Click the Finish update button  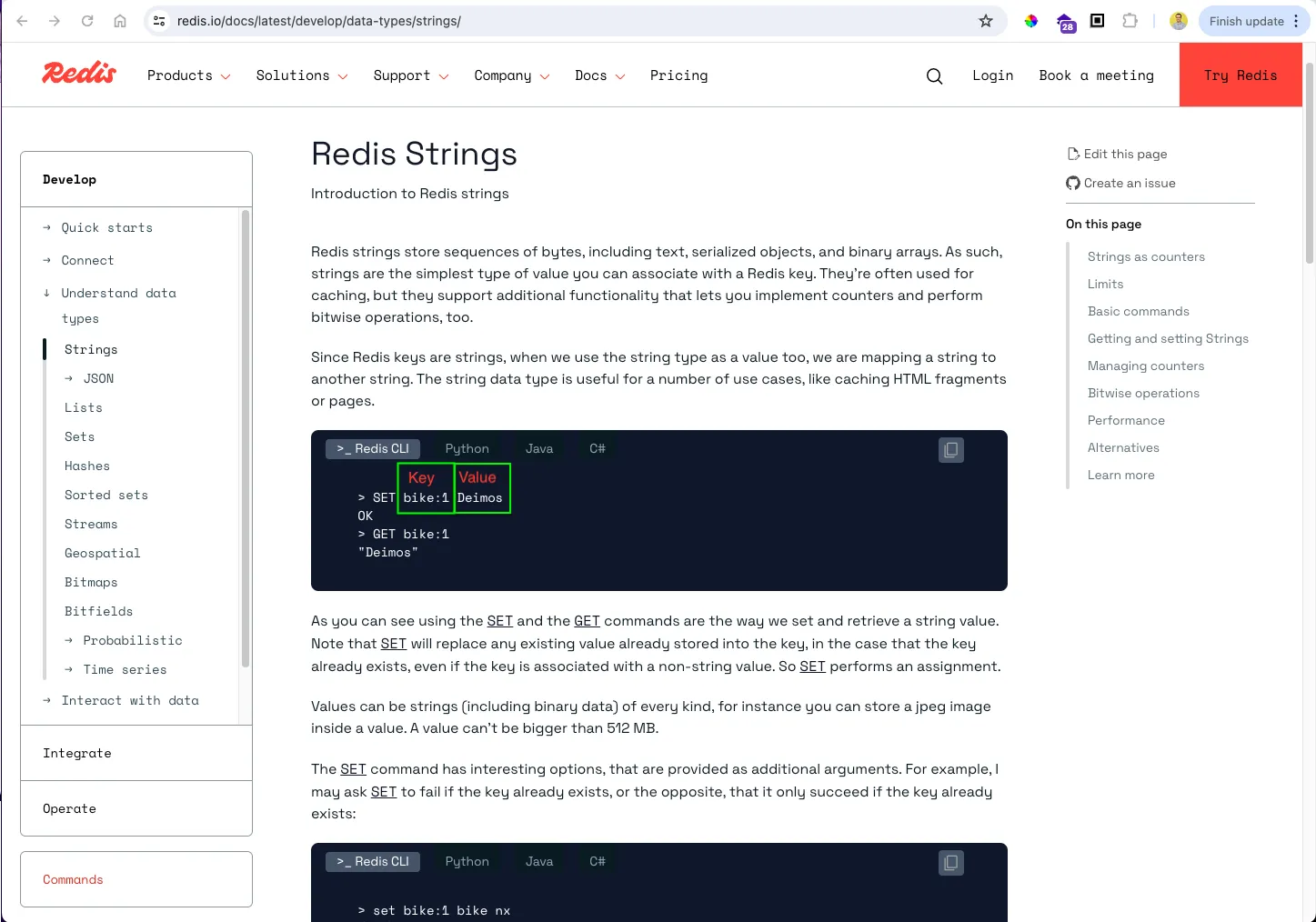[x=1254, y=21]
